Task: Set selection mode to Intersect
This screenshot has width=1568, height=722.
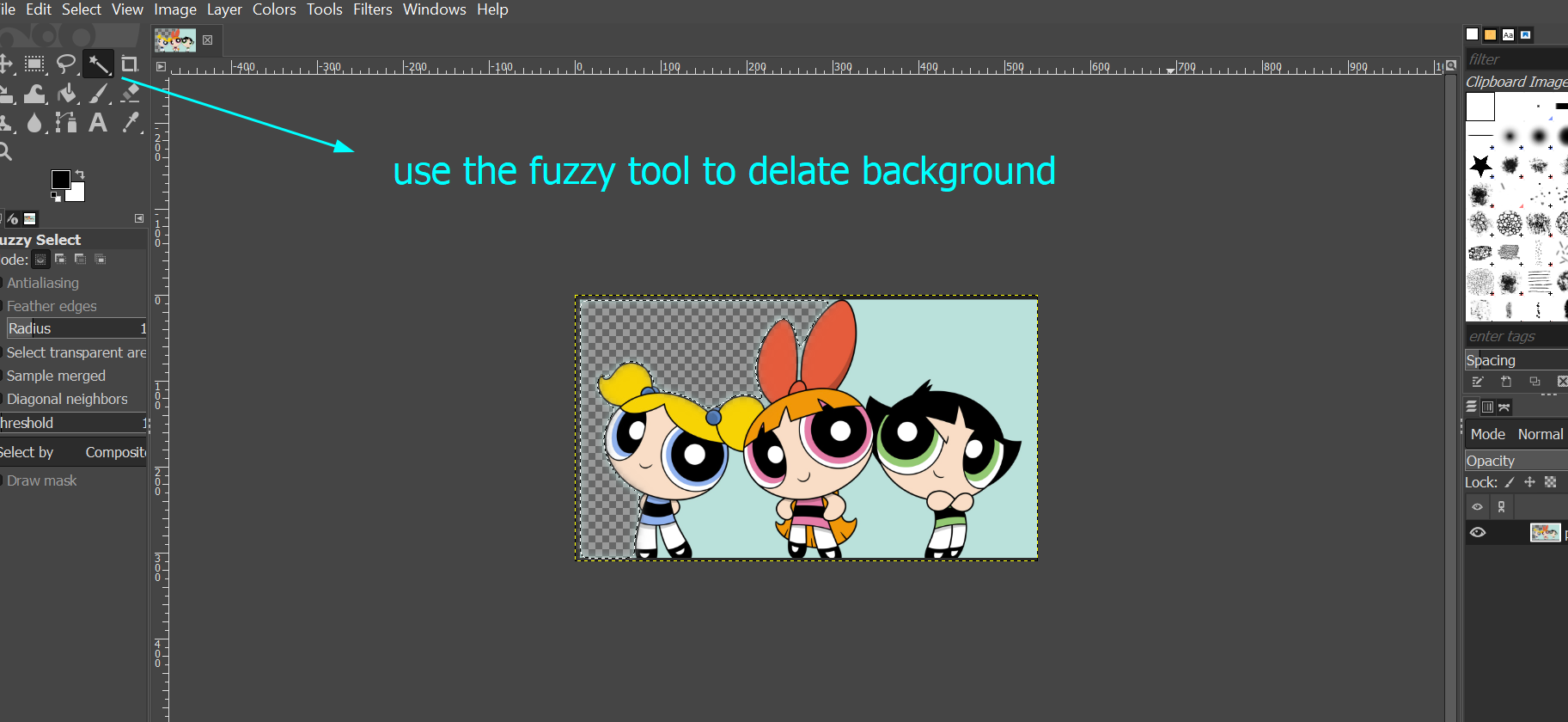Action: [100, 260]
